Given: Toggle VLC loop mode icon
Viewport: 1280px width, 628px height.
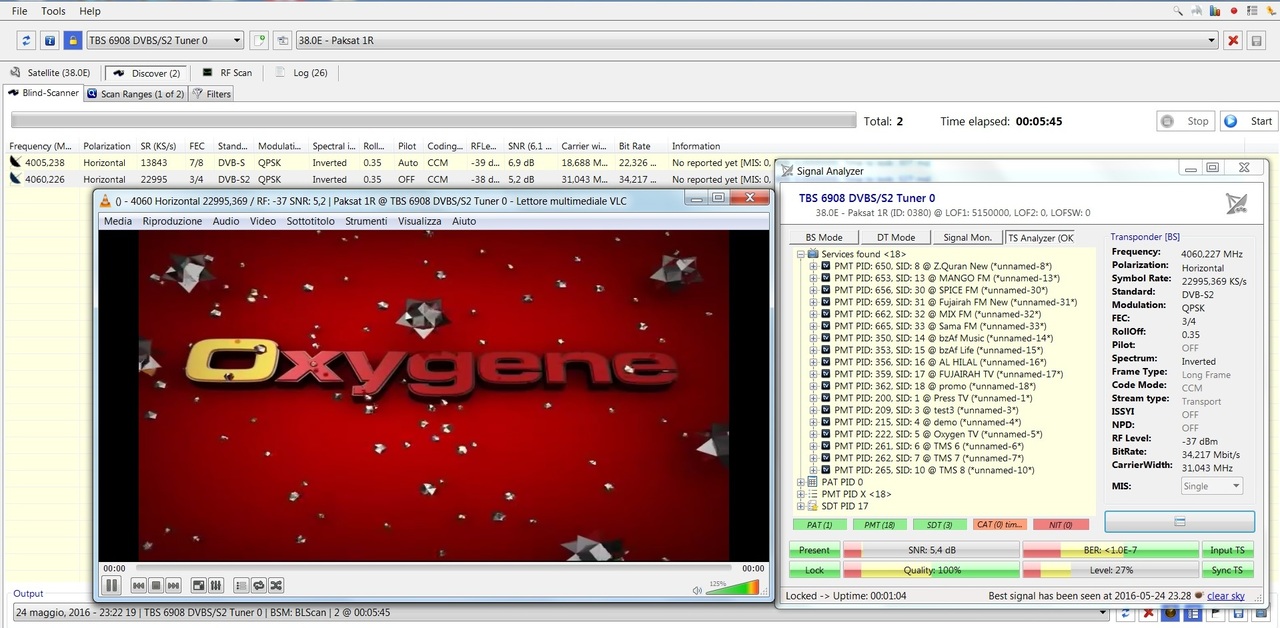Looking at the screenshot, I should 258,585.
